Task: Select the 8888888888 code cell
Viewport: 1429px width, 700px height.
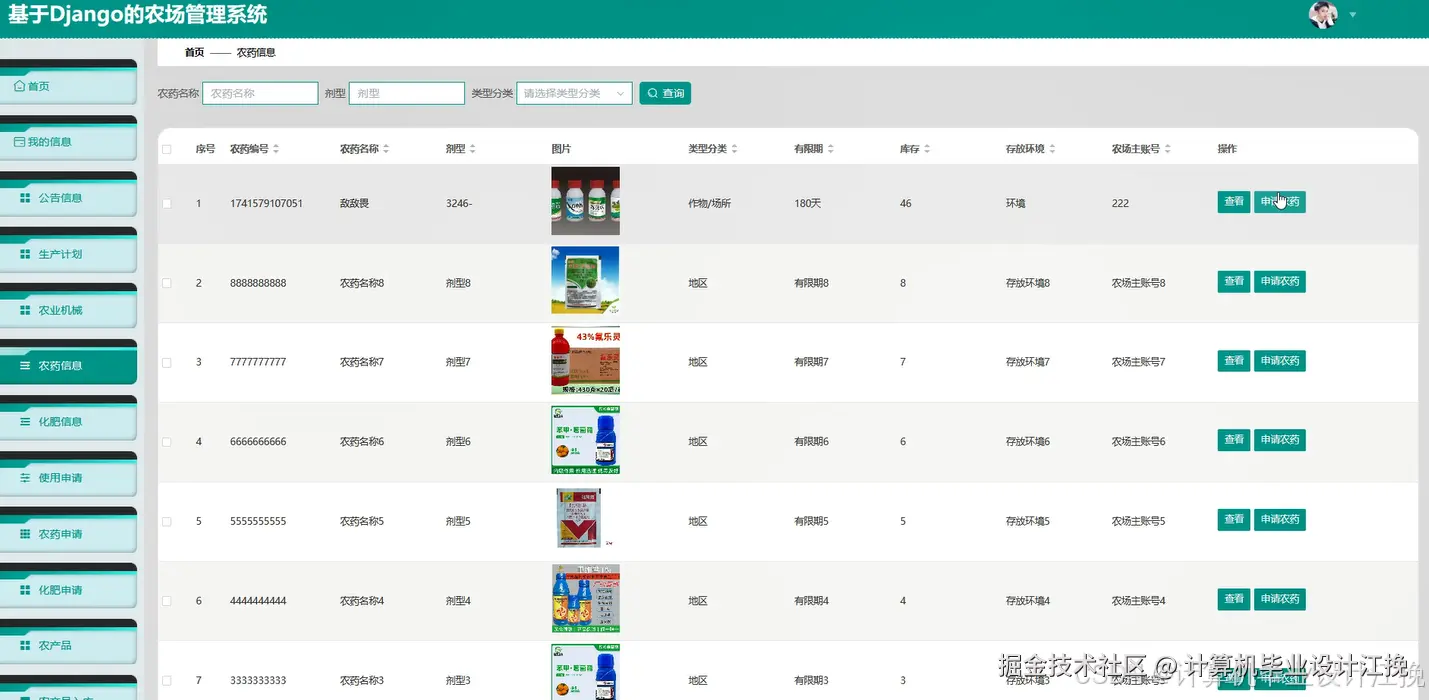Action: coord(258,283)
